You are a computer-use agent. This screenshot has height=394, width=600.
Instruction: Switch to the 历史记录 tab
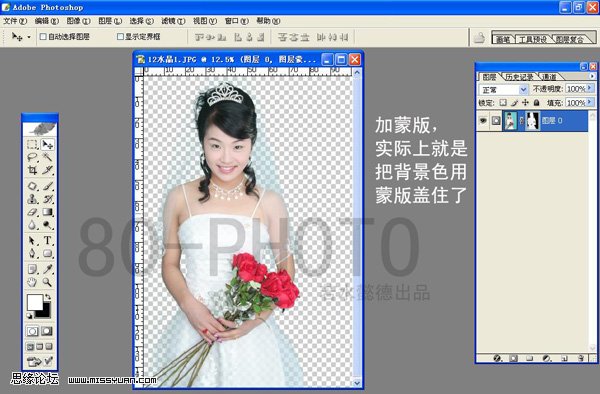pyautogui.click(x=519, y=77)
